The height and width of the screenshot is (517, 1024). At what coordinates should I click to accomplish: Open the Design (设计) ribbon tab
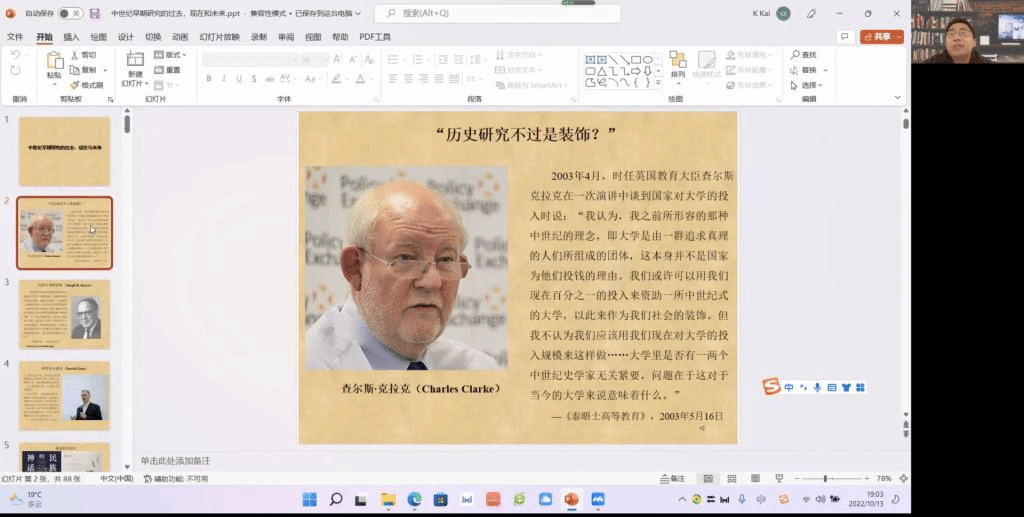pos(125,37)
